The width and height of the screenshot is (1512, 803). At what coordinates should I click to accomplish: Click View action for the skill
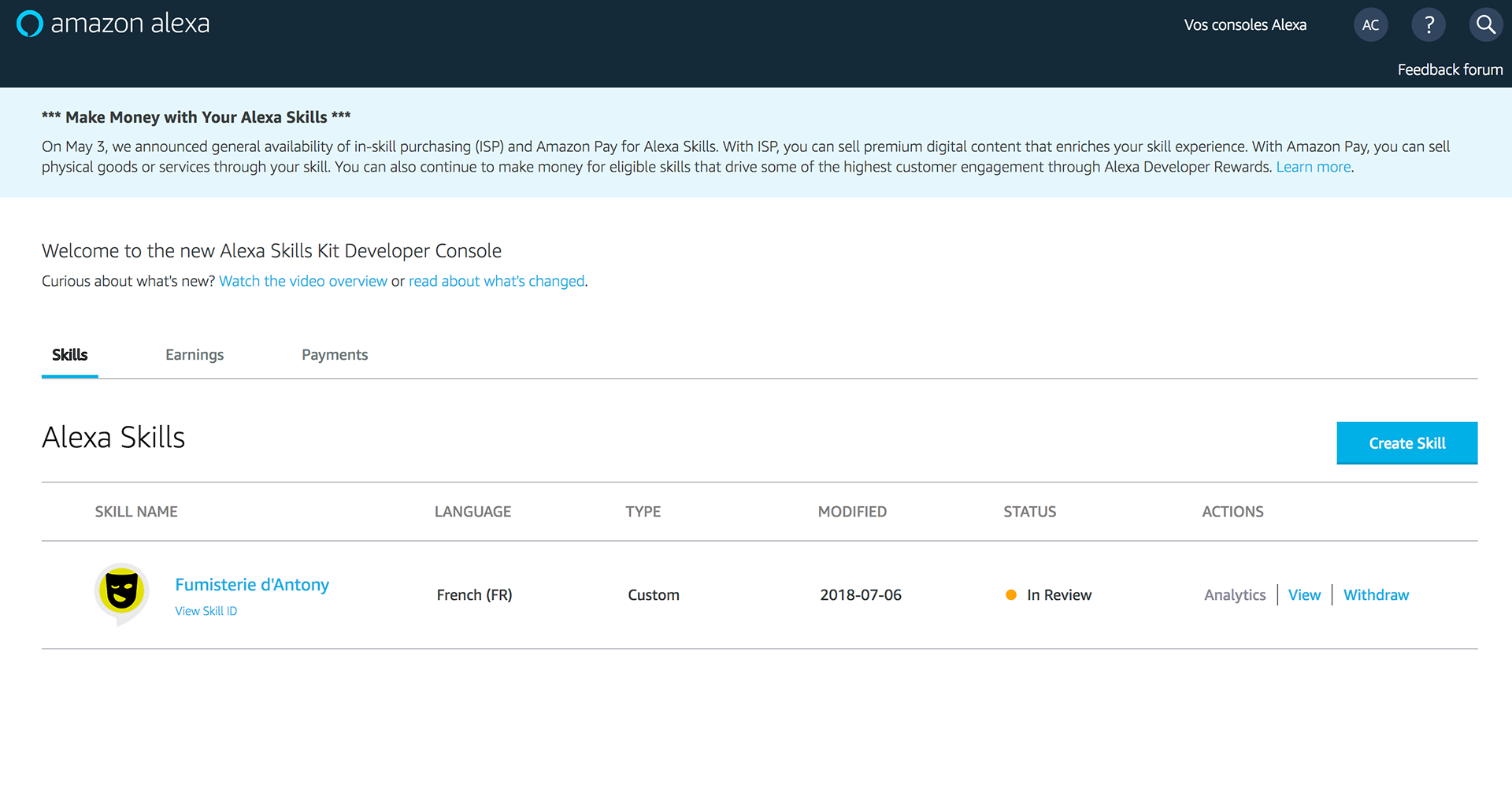[1304, 595]
